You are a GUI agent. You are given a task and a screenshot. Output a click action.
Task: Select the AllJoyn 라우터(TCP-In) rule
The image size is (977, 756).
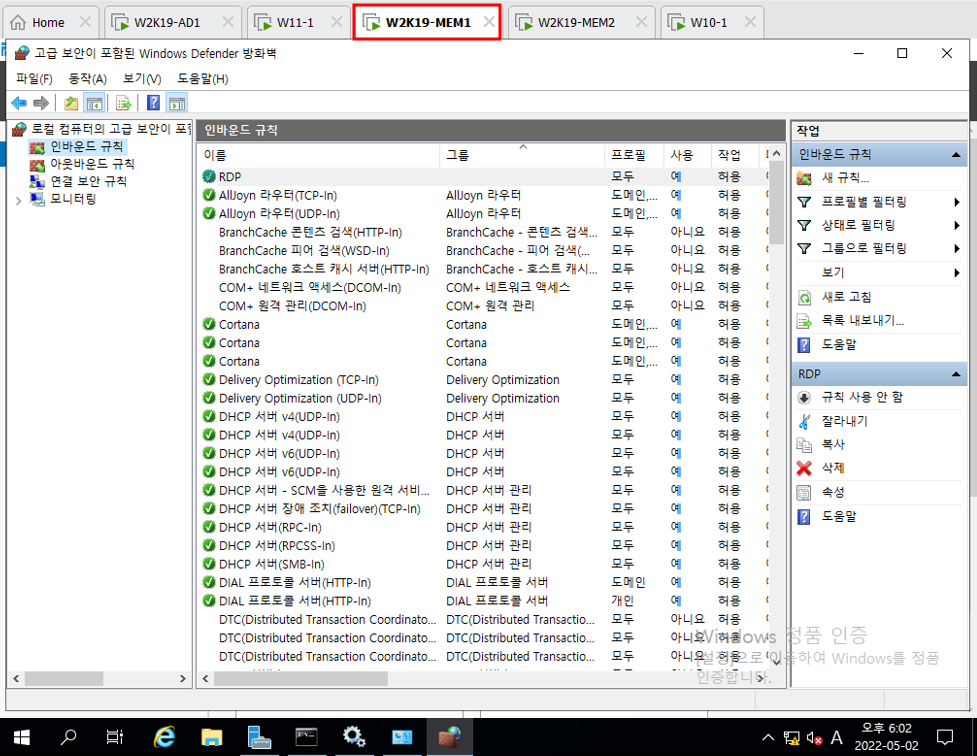[x=278, y=196]
